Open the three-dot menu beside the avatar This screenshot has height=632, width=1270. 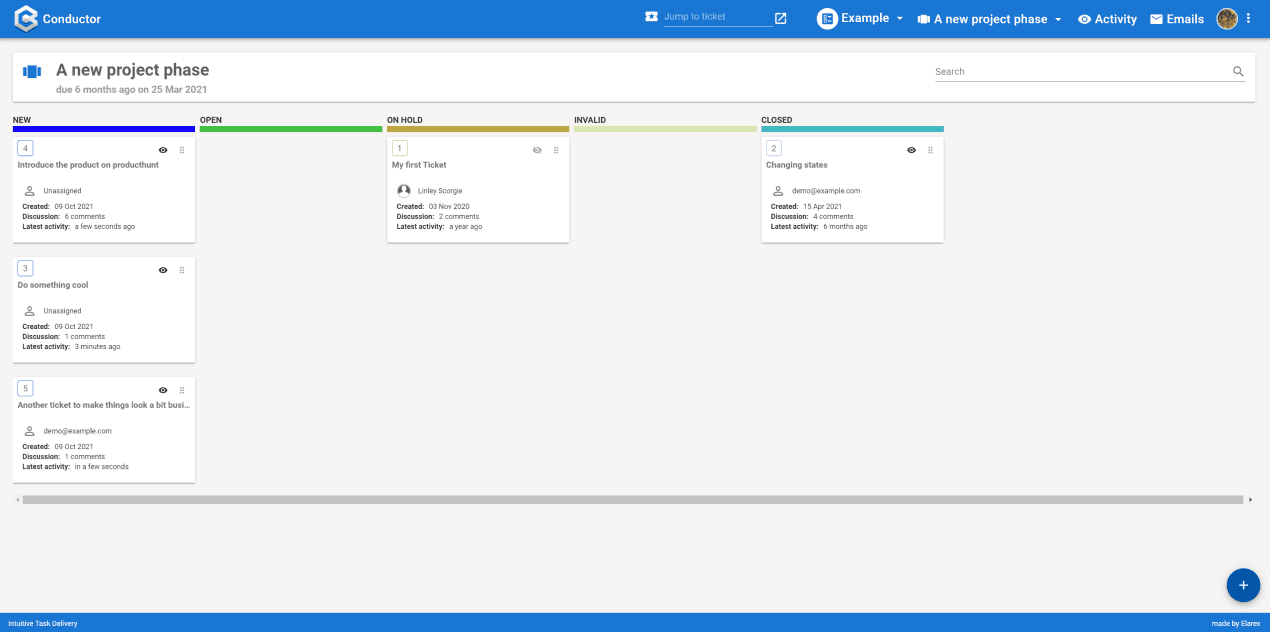[1248, 19]
